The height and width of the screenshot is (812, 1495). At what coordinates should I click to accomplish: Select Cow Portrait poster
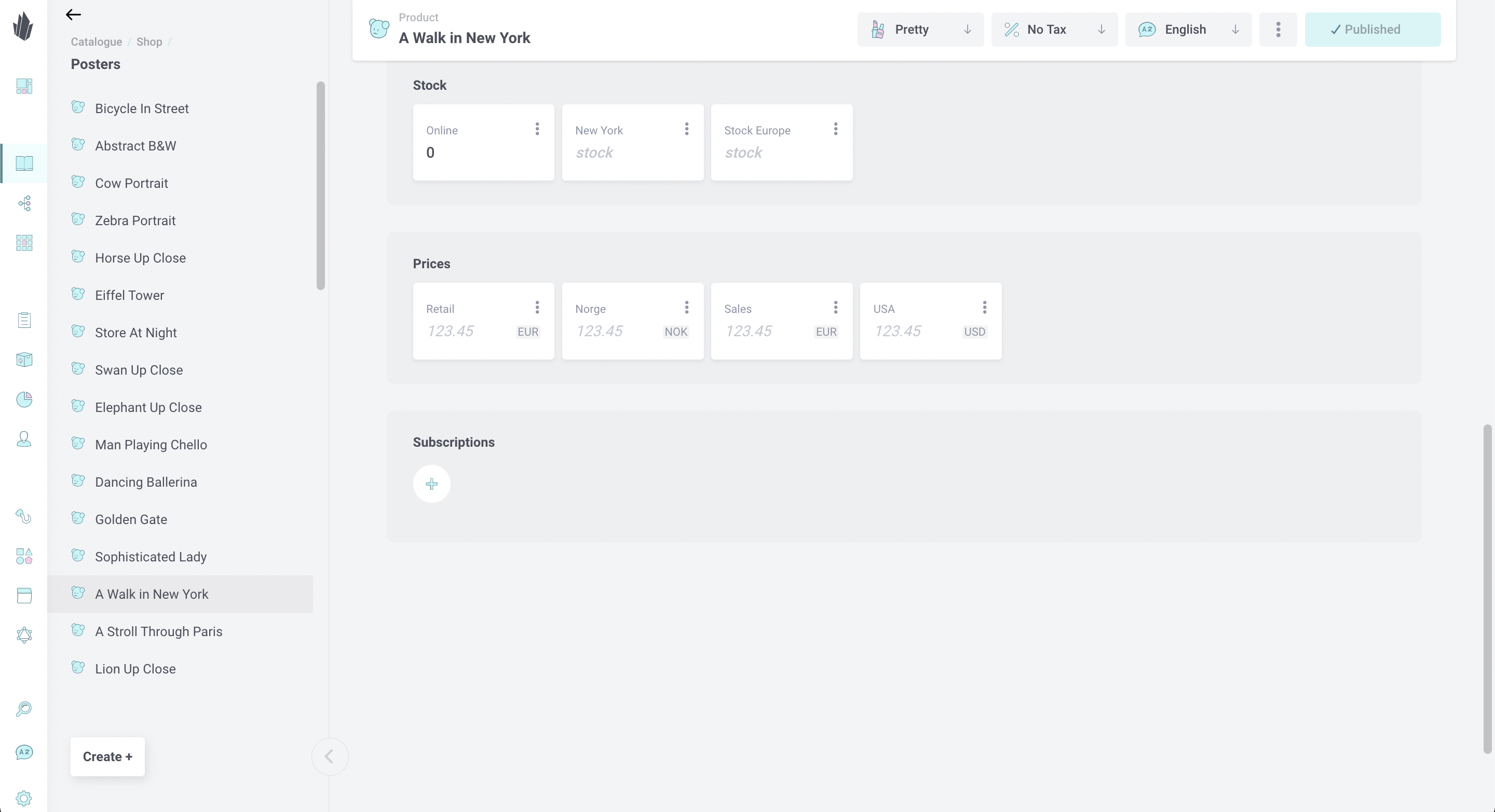[x=180, y=183]
